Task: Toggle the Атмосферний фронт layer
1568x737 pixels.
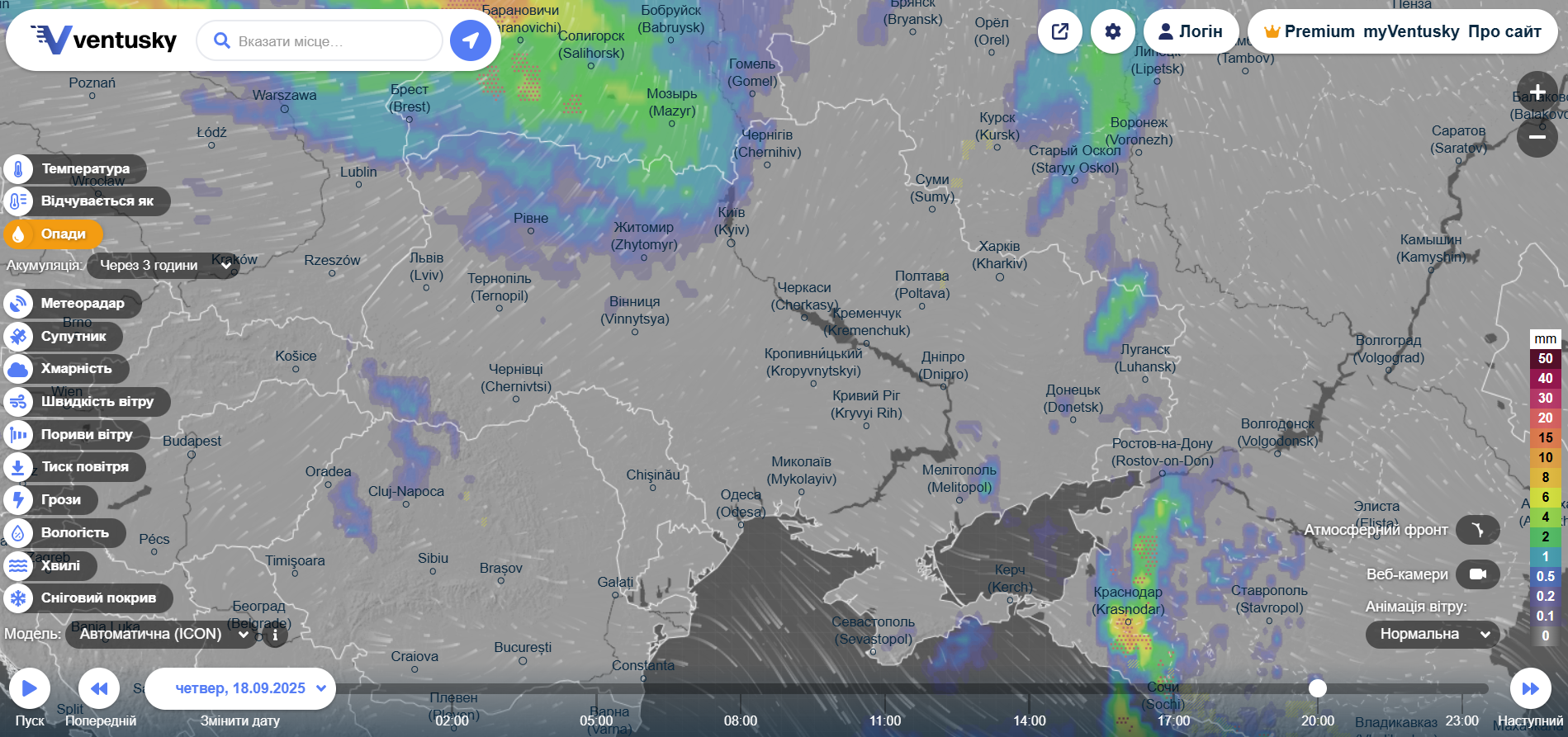Action: [1477, 530]
